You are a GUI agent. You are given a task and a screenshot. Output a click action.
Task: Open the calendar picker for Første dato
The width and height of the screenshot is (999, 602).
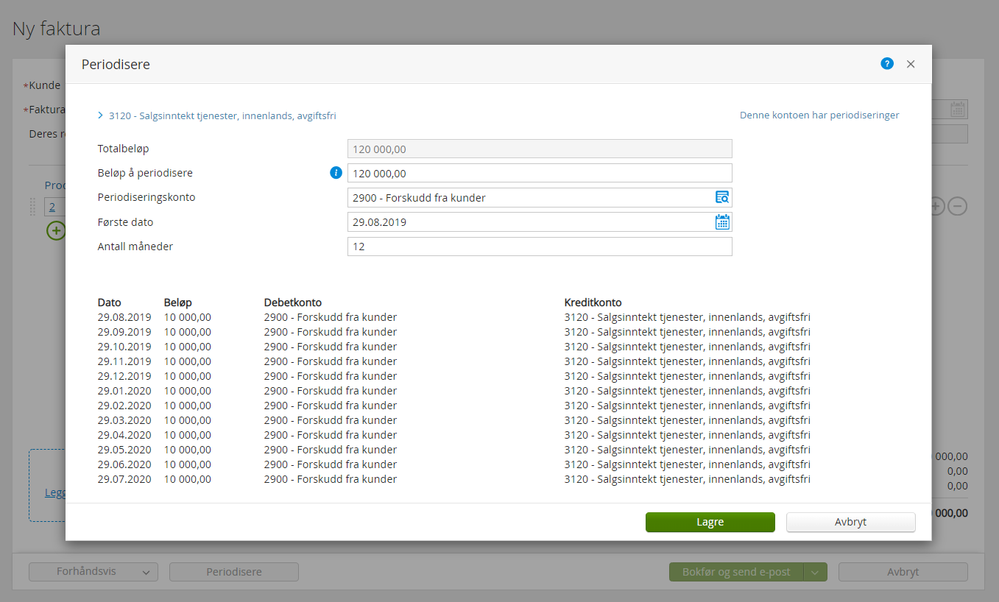click(722, 222)
